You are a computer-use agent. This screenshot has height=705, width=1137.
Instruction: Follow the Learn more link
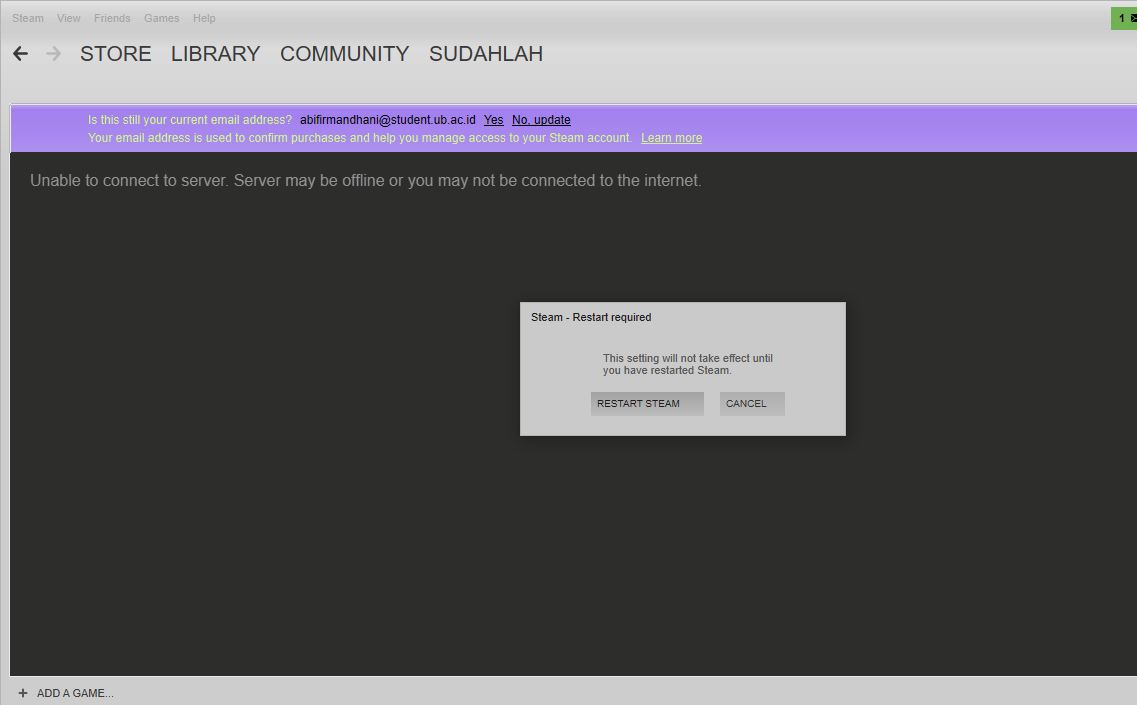(671, 138)
